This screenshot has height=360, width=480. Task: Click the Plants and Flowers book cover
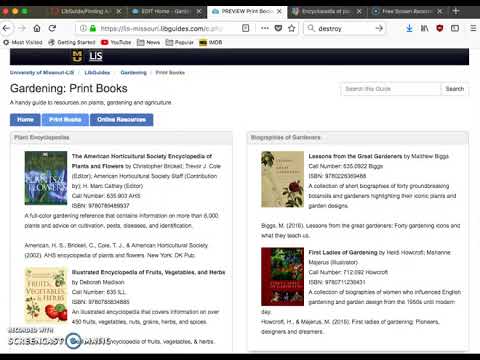point(46,178)
